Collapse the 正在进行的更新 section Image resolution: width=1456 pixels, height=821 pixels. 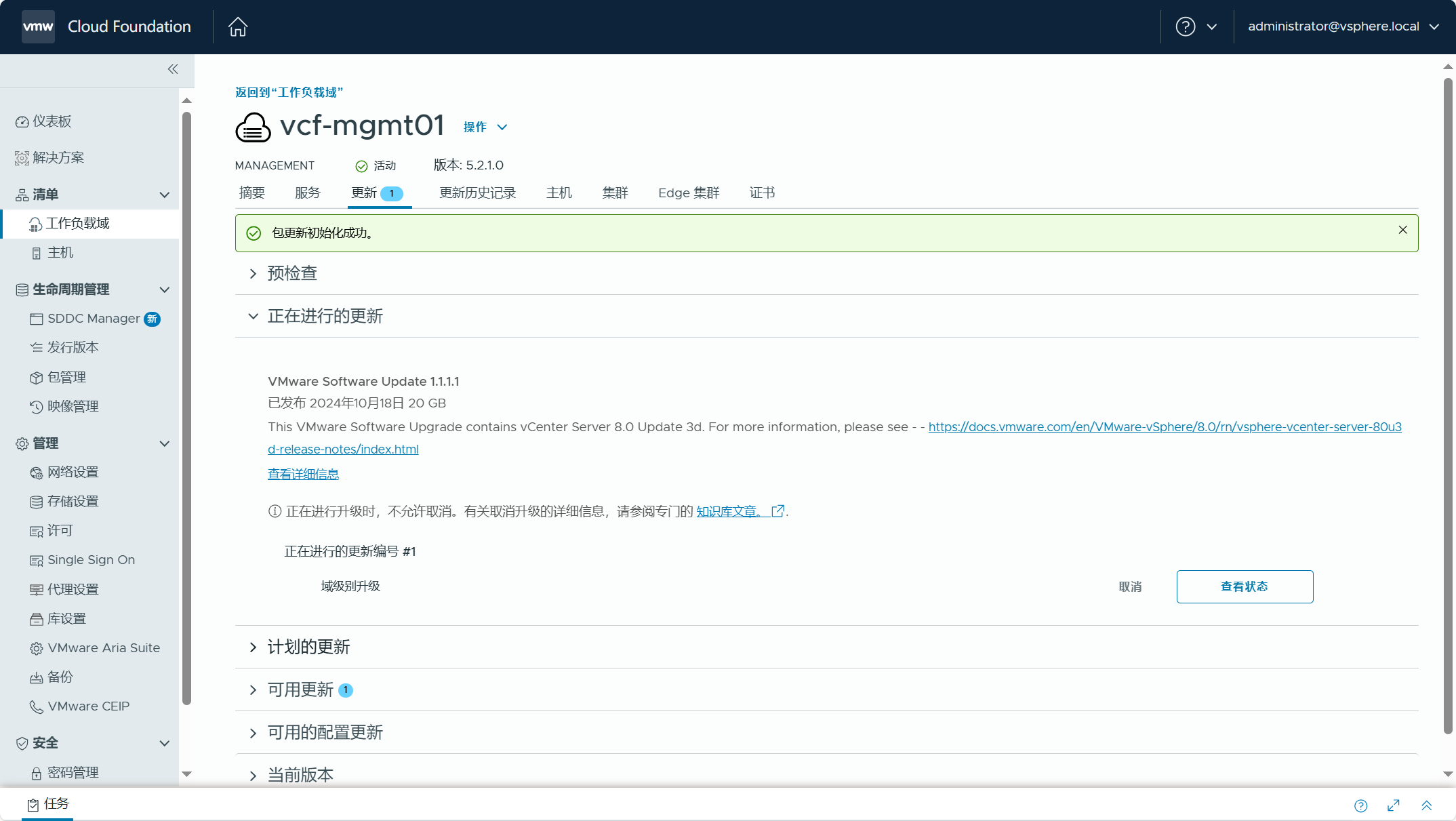point(253,317)
